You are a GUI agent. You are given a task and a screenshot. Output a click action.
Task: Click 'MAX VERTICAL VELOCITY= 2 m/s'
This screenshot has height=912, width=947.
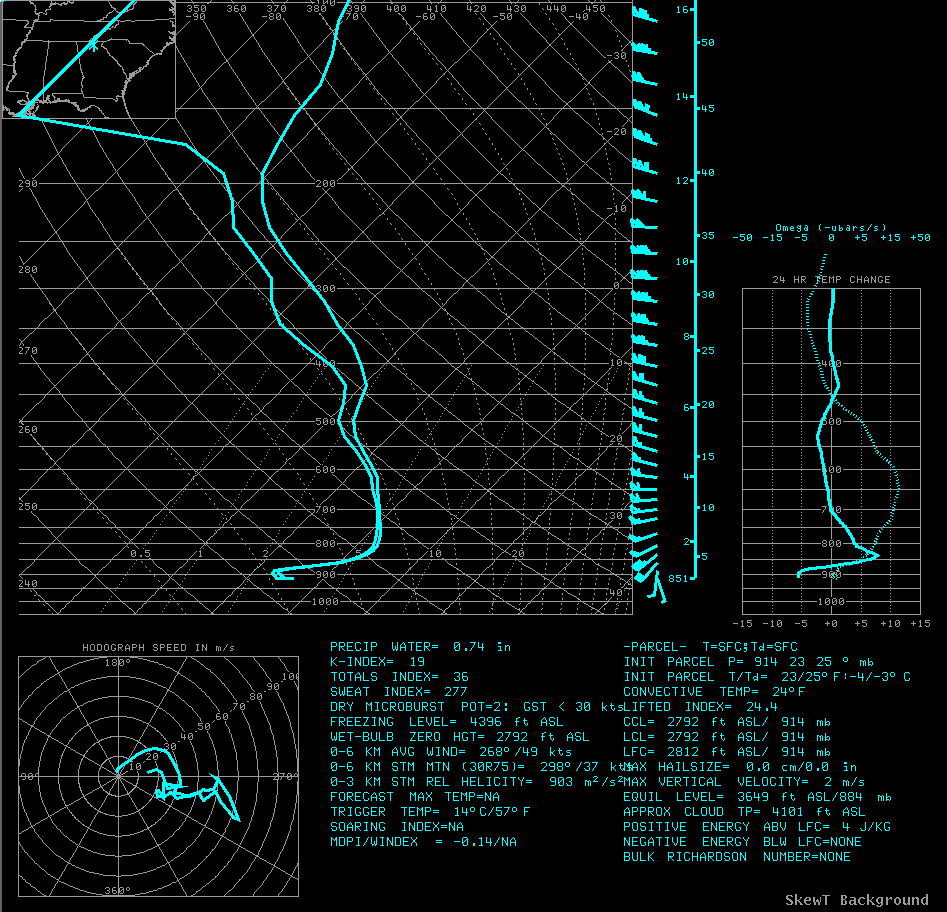pyautogui.click(x=743, y=782)
